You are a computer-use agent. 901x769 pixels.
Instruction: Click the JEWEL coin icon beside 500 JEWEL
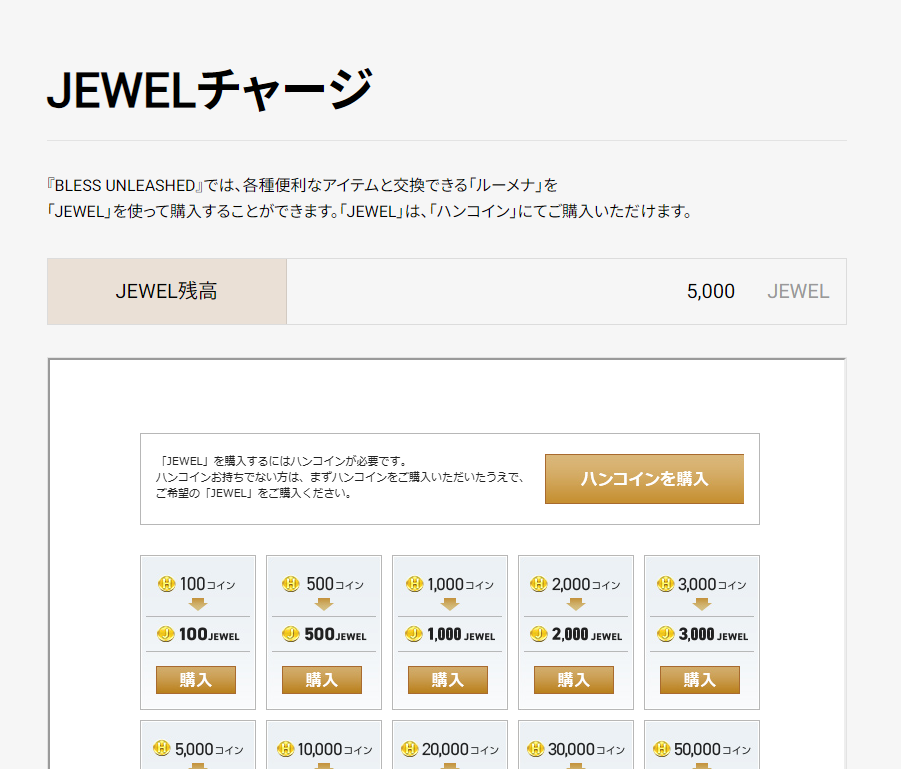[x=291, y=634]
